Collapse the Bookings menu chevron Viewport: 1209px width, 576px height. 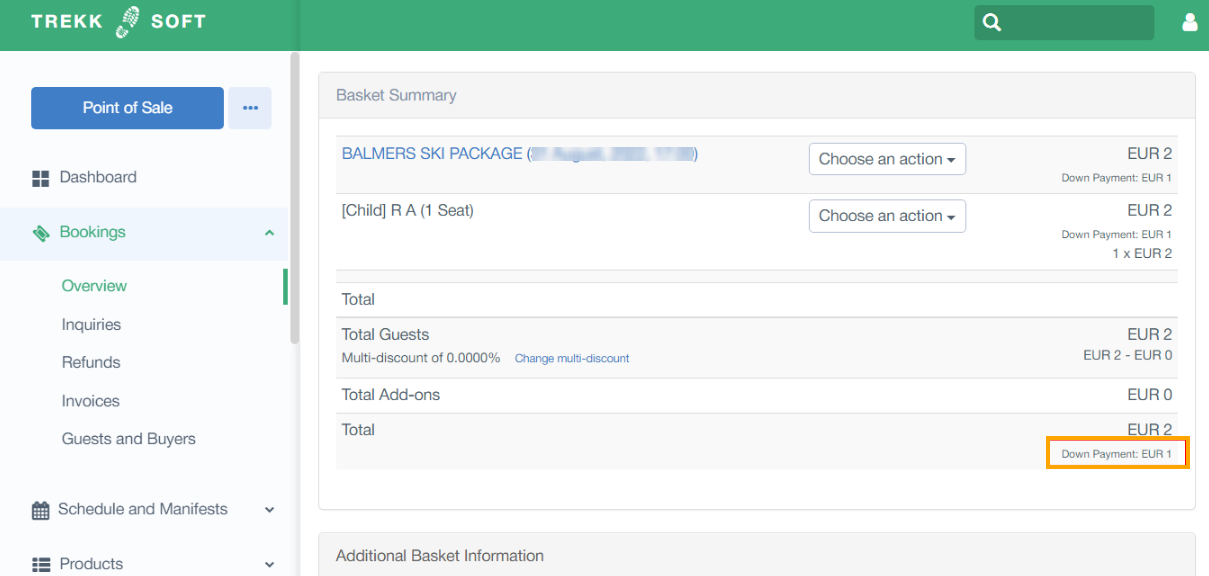(269, 233)
